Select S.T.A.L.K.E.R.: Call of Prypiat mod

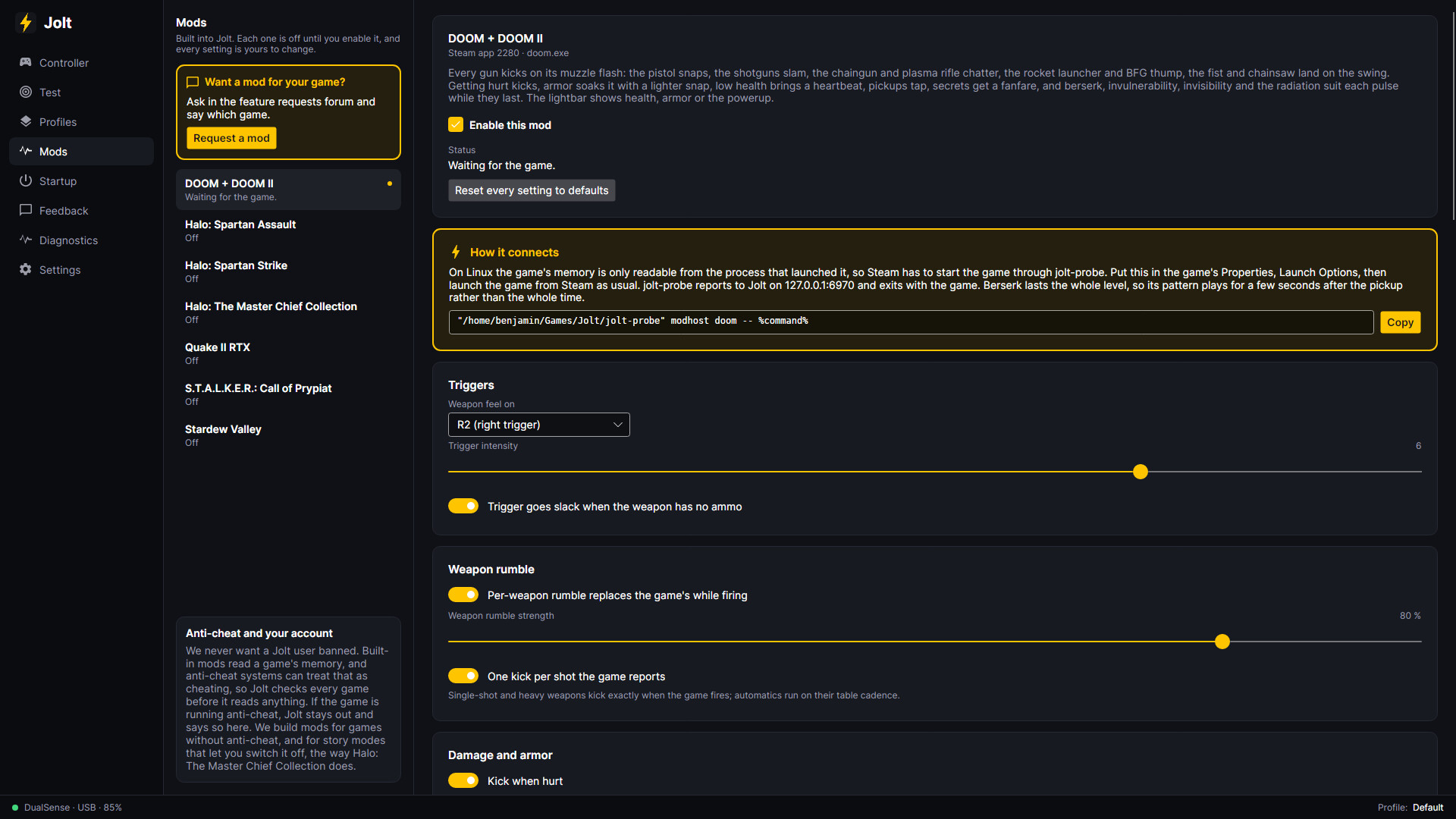[x=288, y=394]
